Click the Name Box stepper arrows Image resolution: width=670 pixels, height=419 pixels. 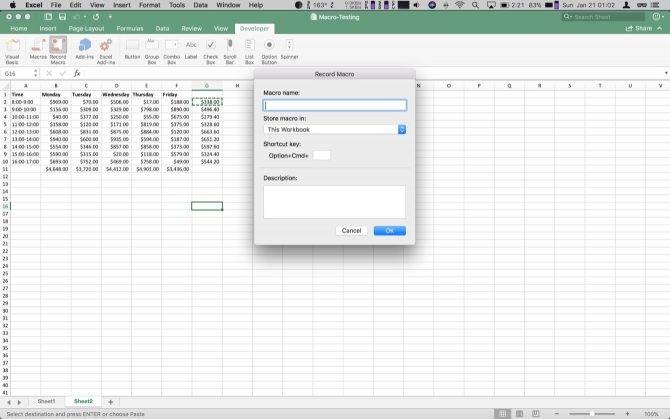tap(35, 73)
